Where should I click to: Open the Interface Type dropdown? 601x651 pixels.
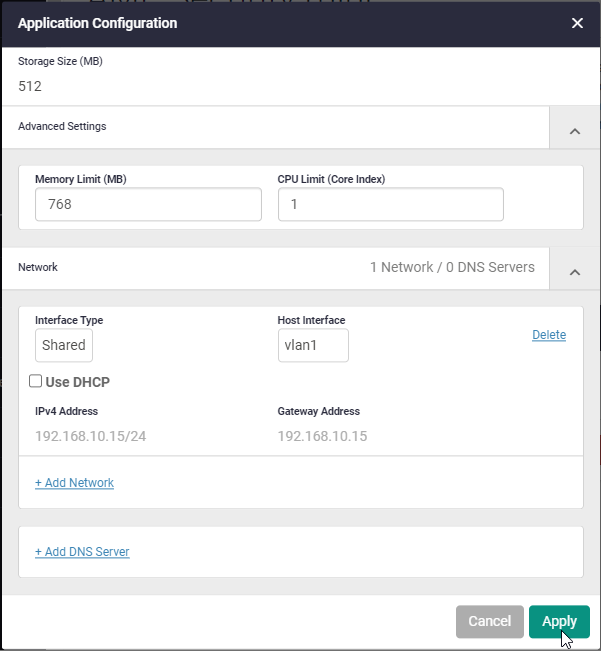coord(64,346)
